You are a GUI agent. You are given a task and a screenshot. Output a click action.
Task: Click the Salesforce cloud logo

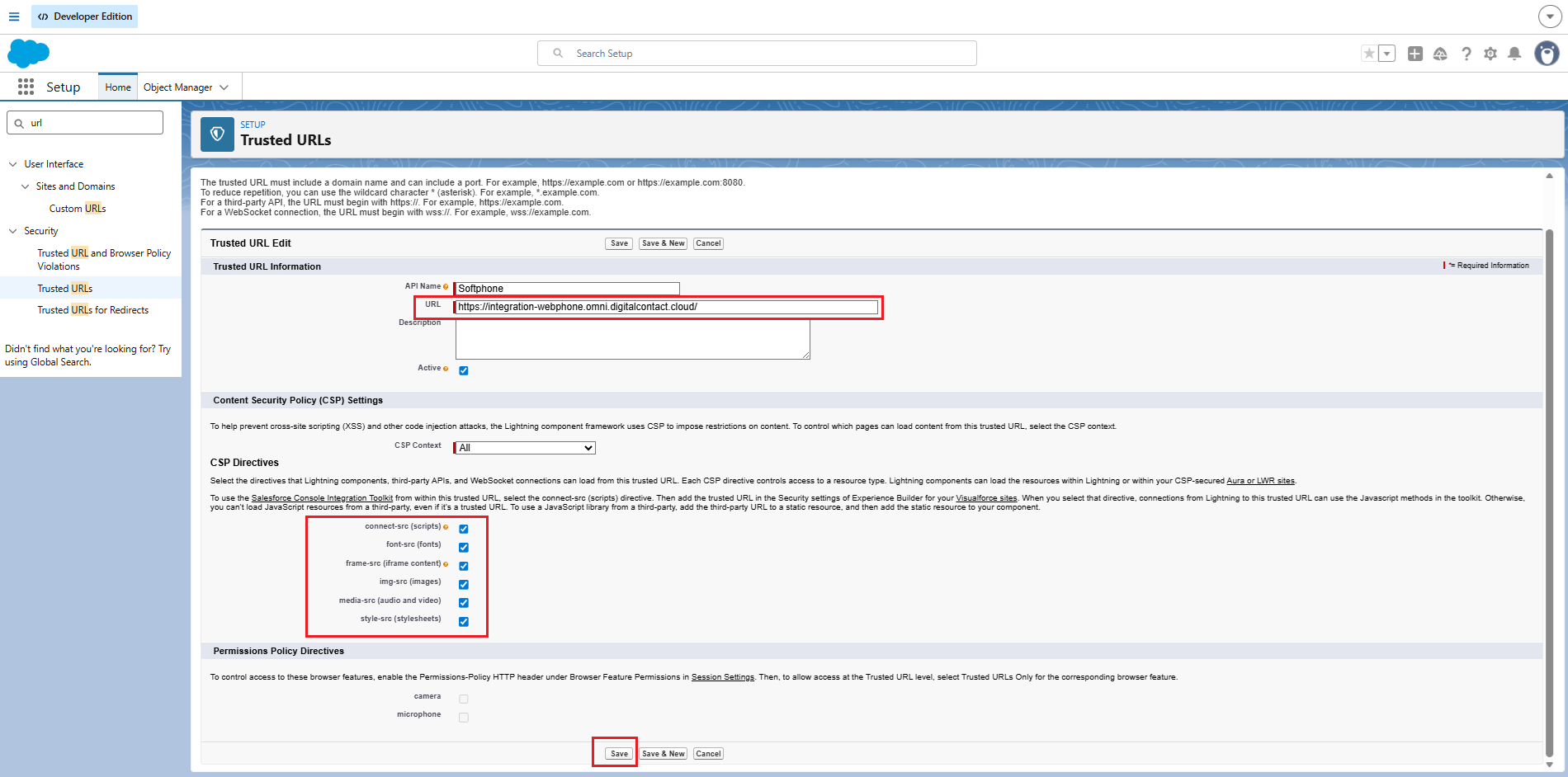[29, 54]
